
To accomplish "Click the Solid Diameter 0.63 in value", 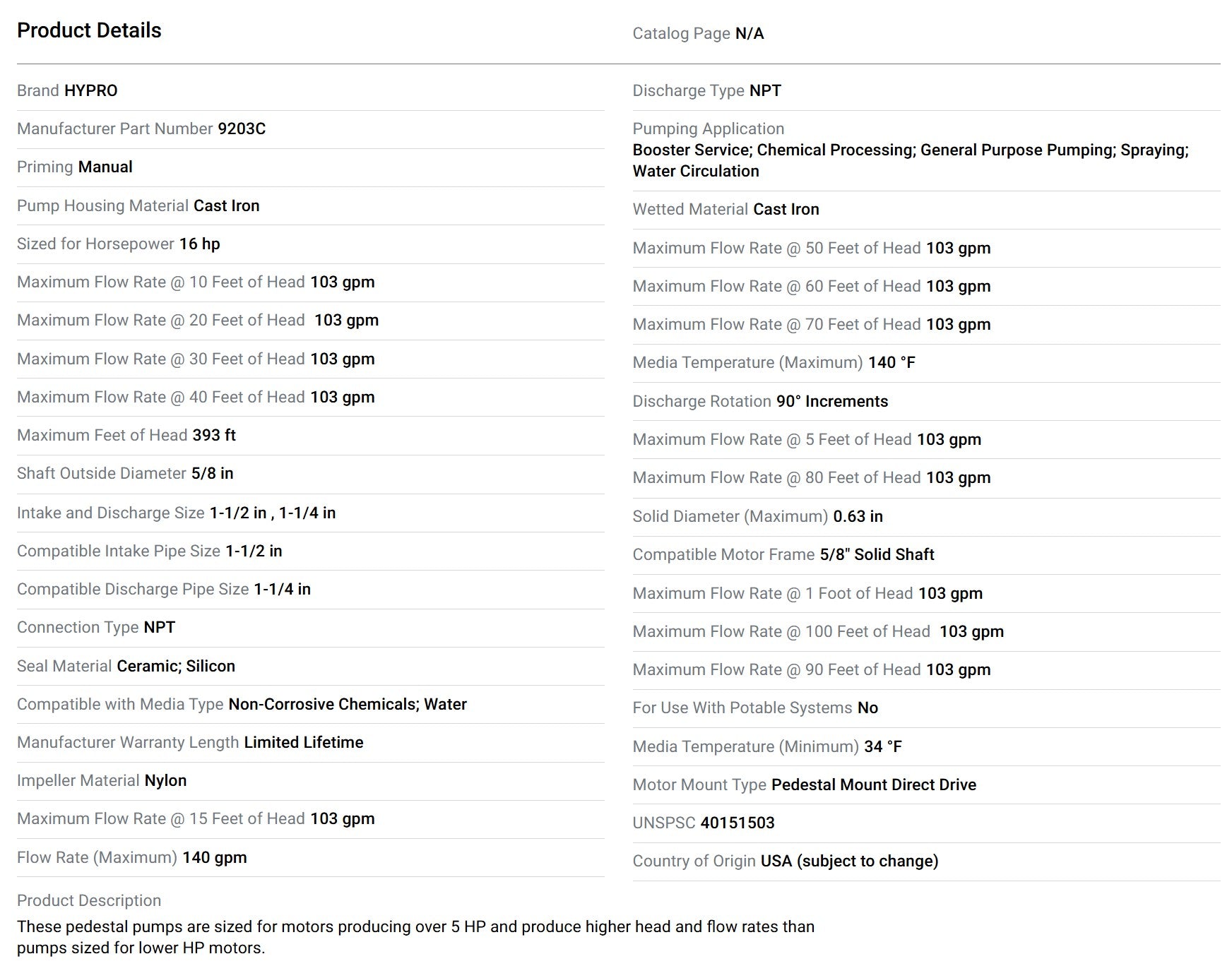I will [x=858, y=516].
